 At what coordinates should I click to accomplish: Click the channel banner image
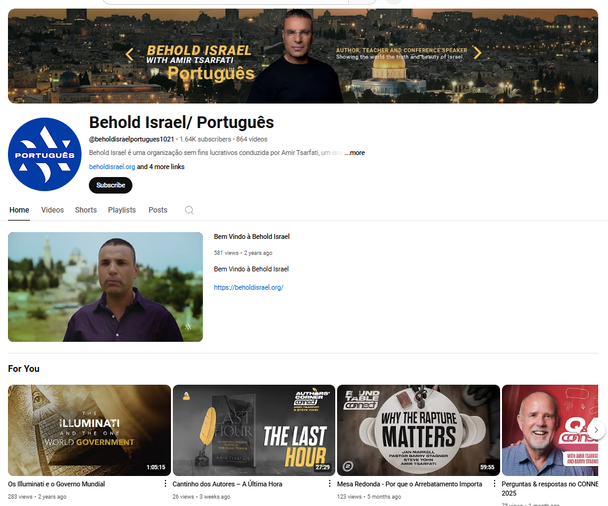(303, 56)
